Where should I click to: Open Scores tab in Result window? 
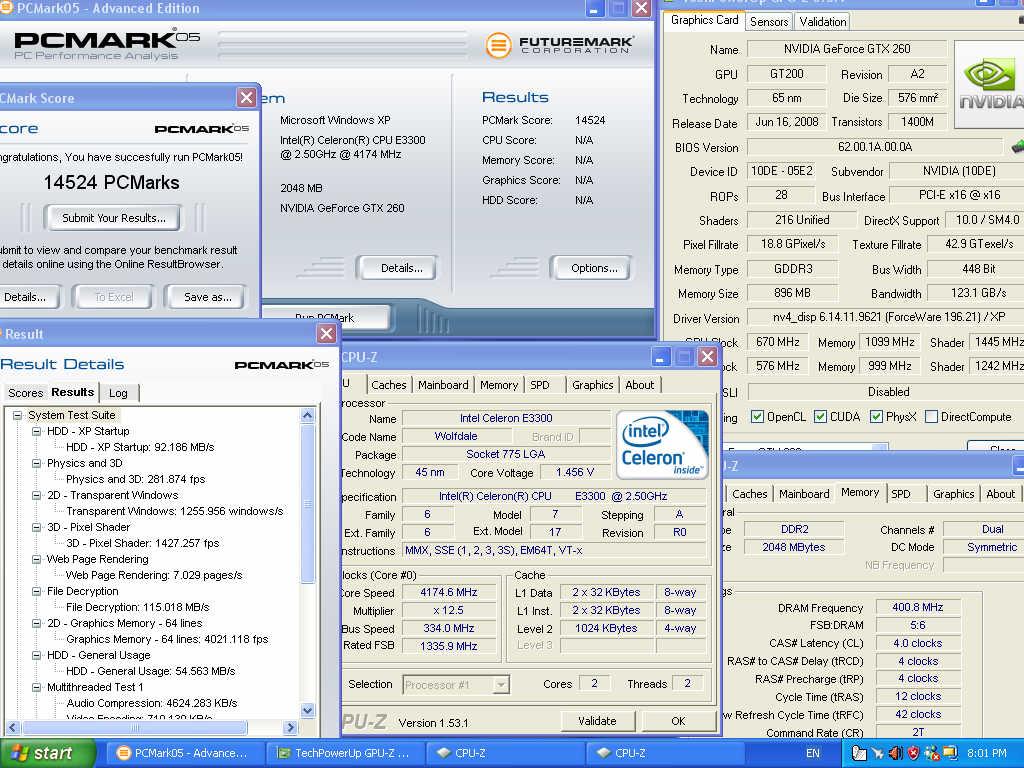25,392
